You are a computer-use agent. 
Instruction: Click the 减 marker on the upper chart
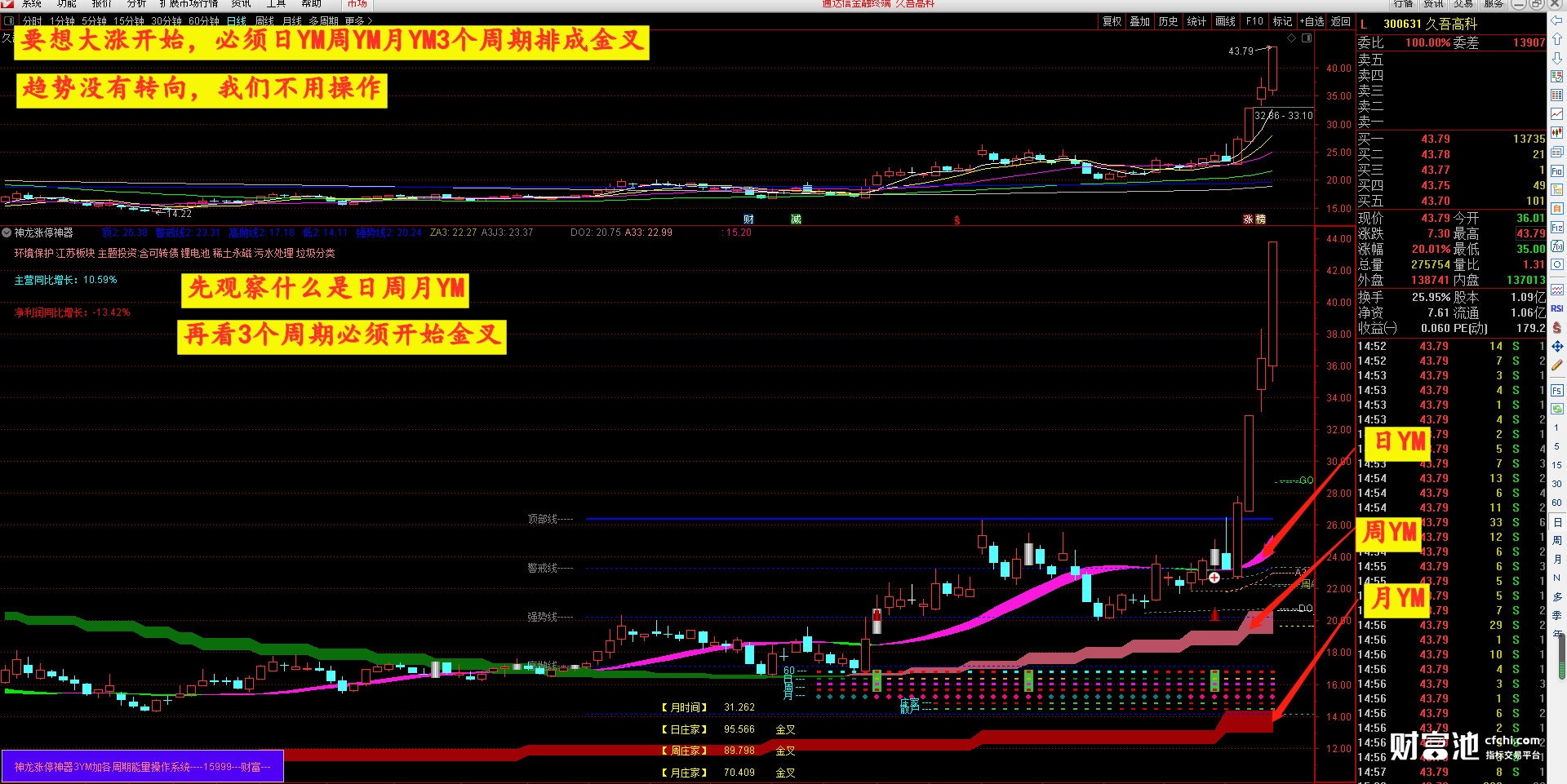click(796, 219)
